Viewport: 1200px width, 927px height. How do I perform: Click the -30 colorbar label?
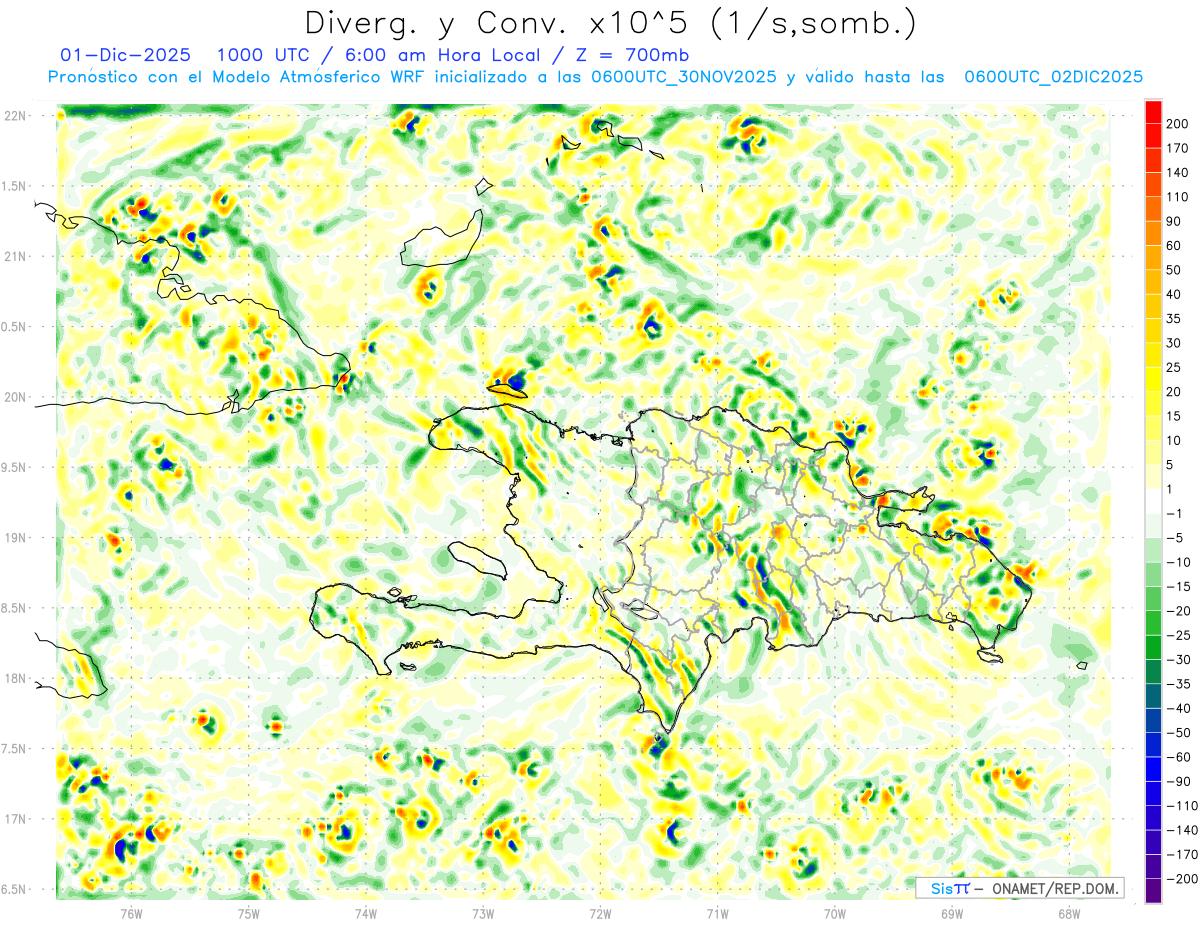pyautogui.click(x=1179, y=660)
